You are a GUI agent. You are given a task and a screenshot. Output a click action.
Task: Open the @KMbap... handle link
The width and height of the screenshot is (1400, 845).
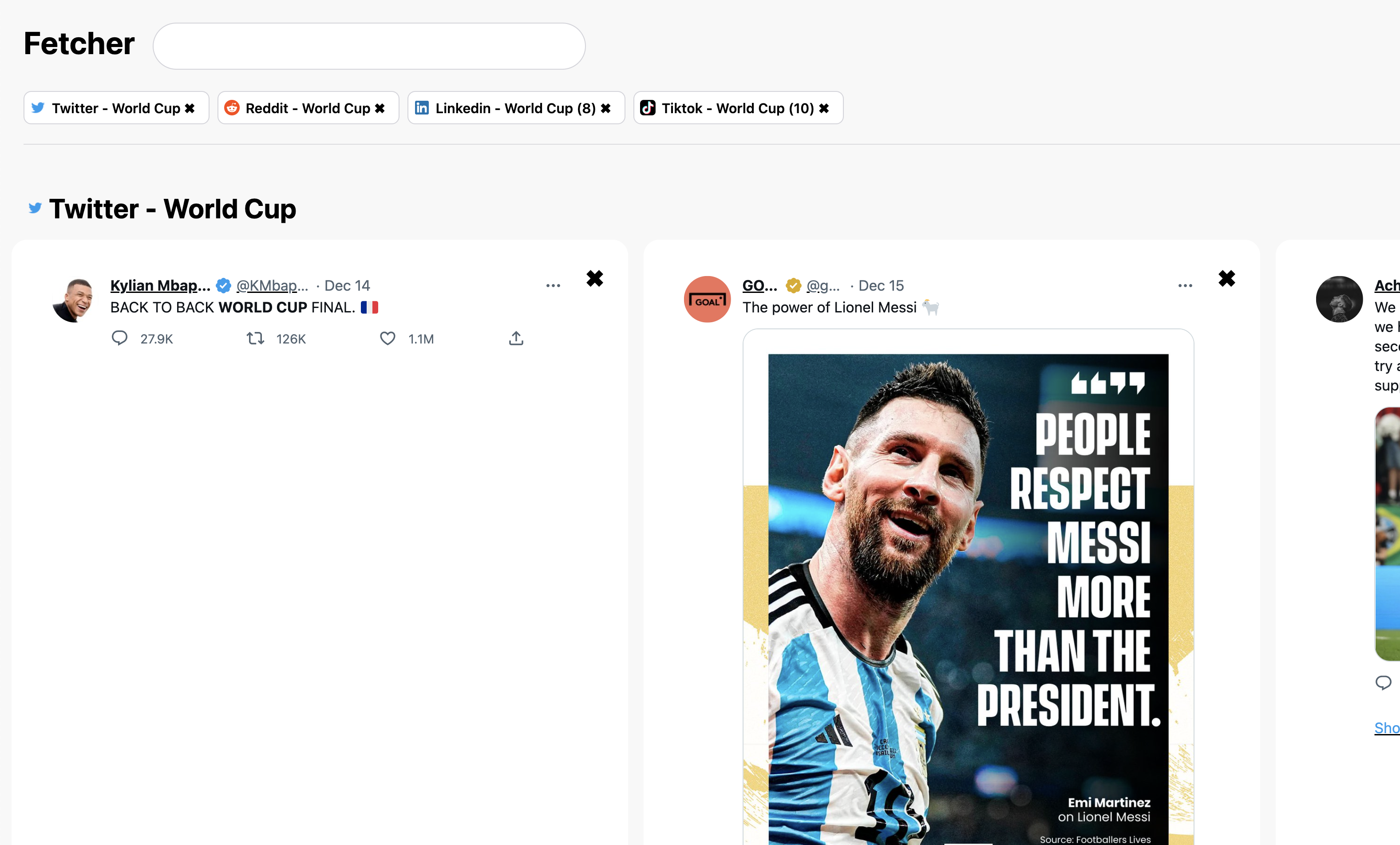pos(272,285)
